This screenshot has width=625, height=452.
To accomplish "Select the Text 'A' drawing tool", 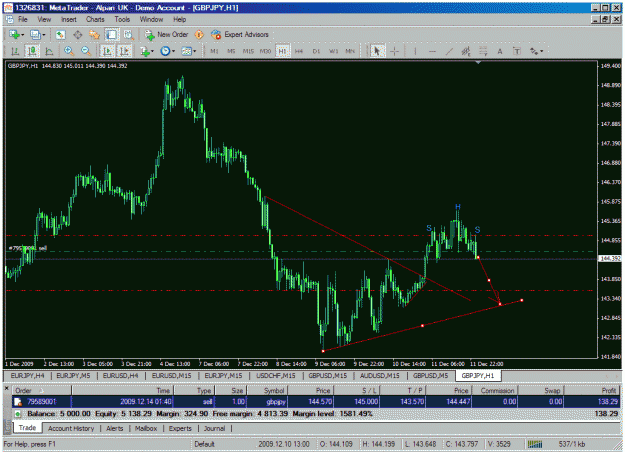I will 499,51.
